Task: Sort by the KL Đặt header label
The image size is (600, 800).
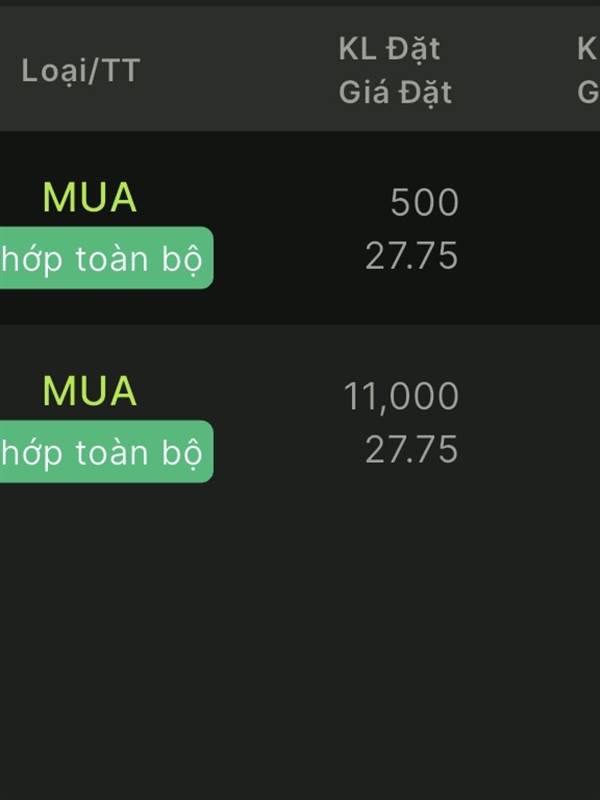Action: pyautogui.click(x=389, y=49)
